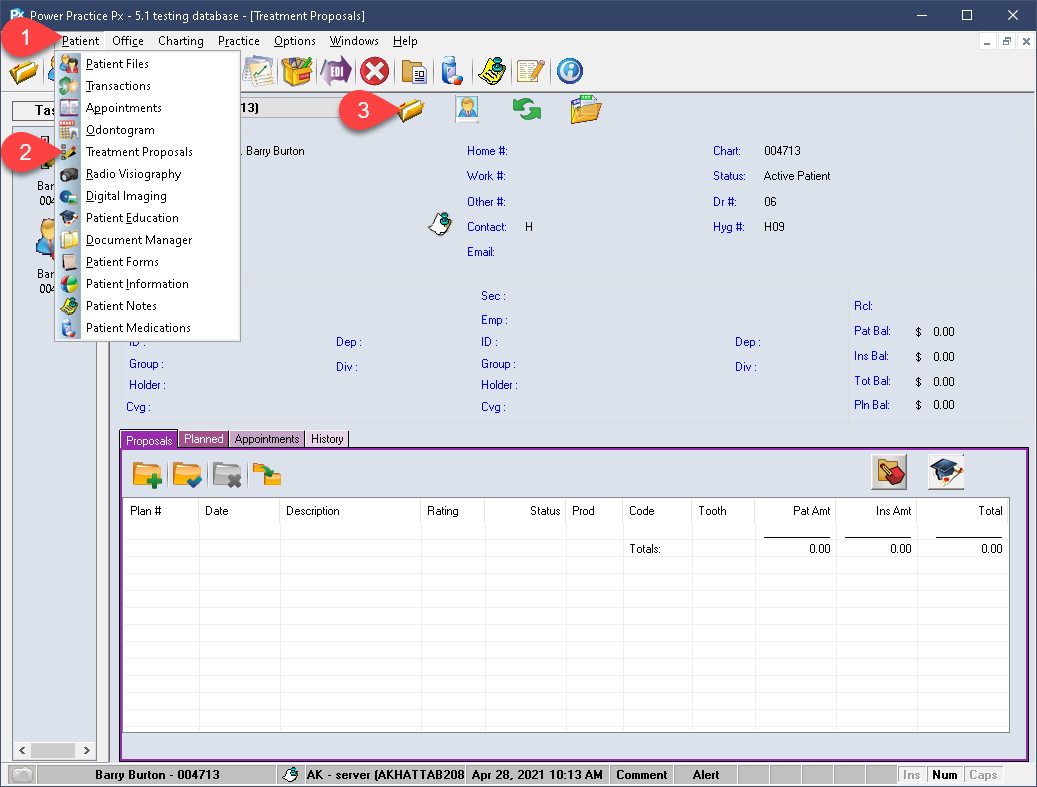The width and height of the screenshot is (1037, 787).
Task: Click the Plan # column header
Action: point(160,511)
